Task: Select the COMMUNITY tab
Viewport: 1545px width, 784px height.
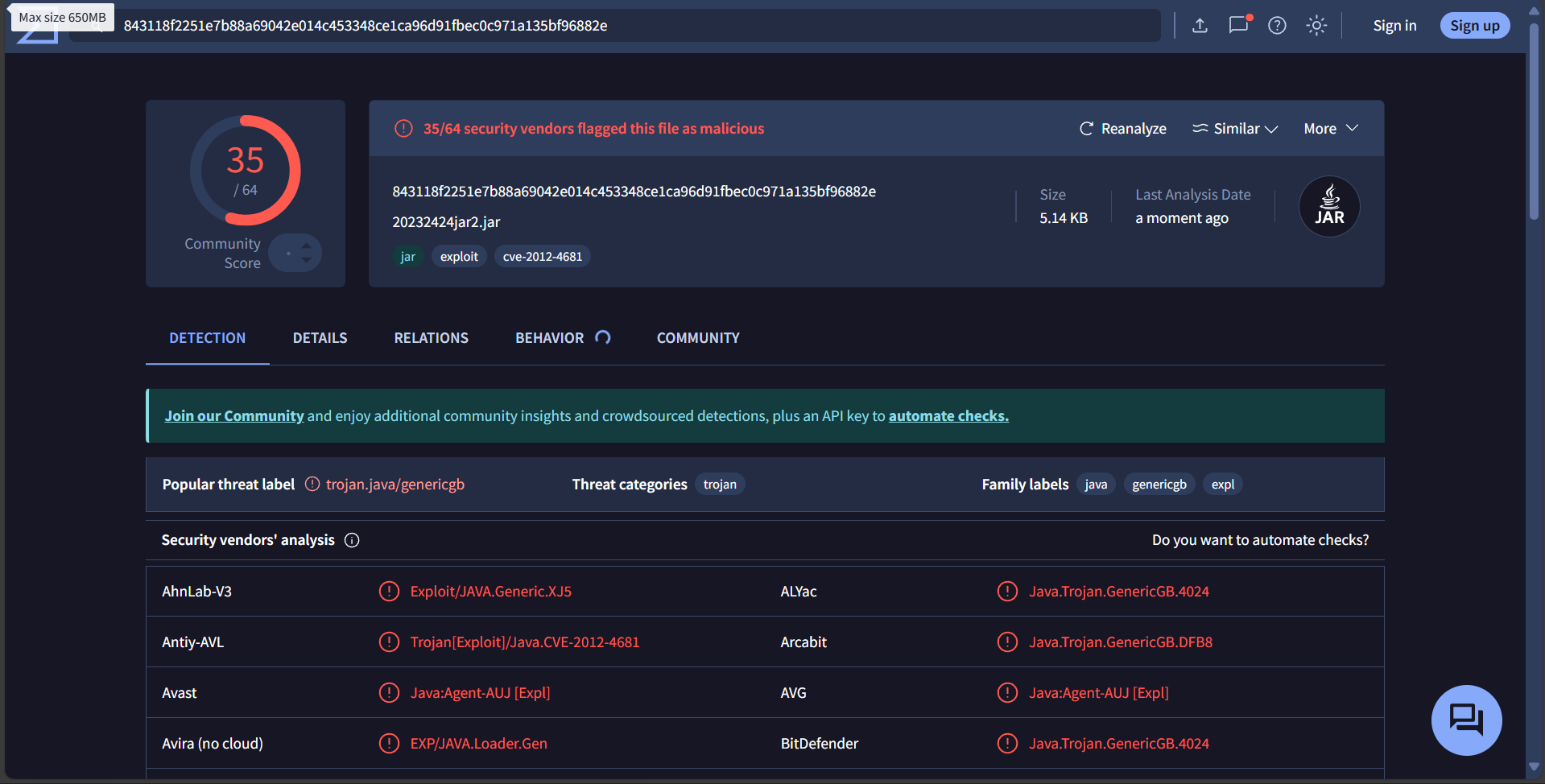Action: pyautogui.click(x=698, y=338)
